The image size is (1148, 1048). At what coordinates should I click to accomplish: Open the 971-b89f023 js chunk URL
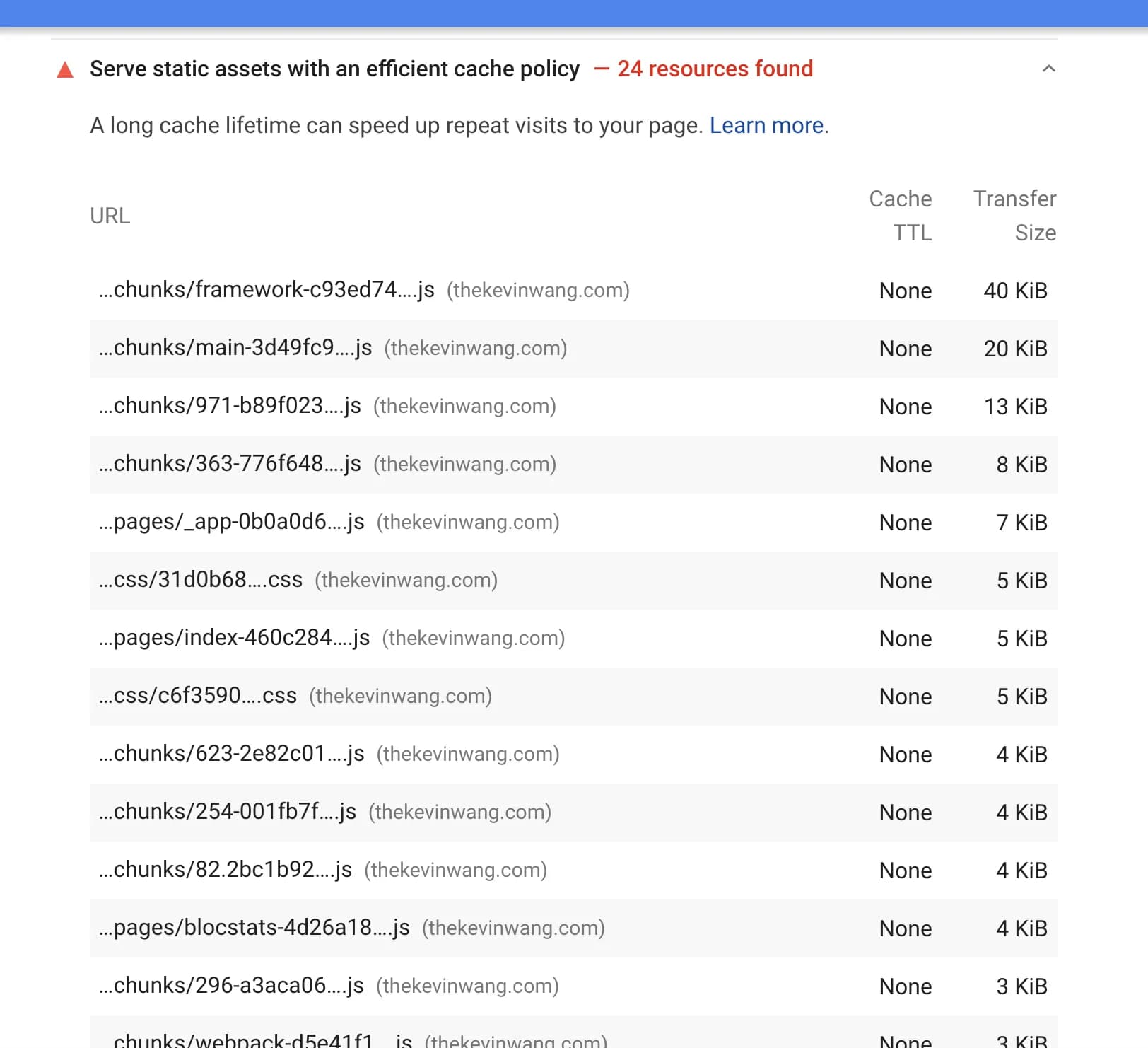click(x=230, y=406)
